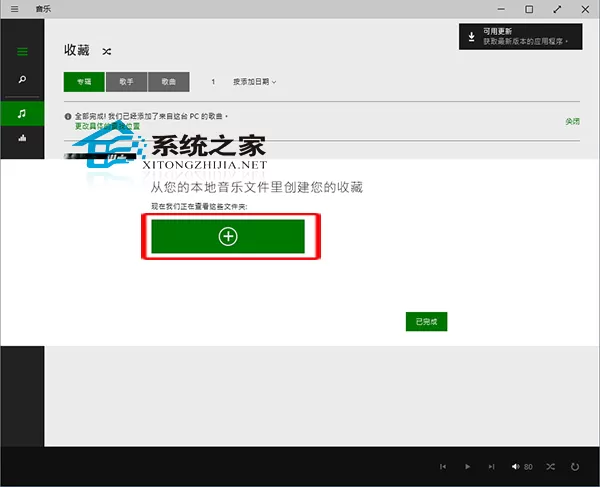Dismiss the notification with 关闭 link
600x487 pixels.
[572, 122]
